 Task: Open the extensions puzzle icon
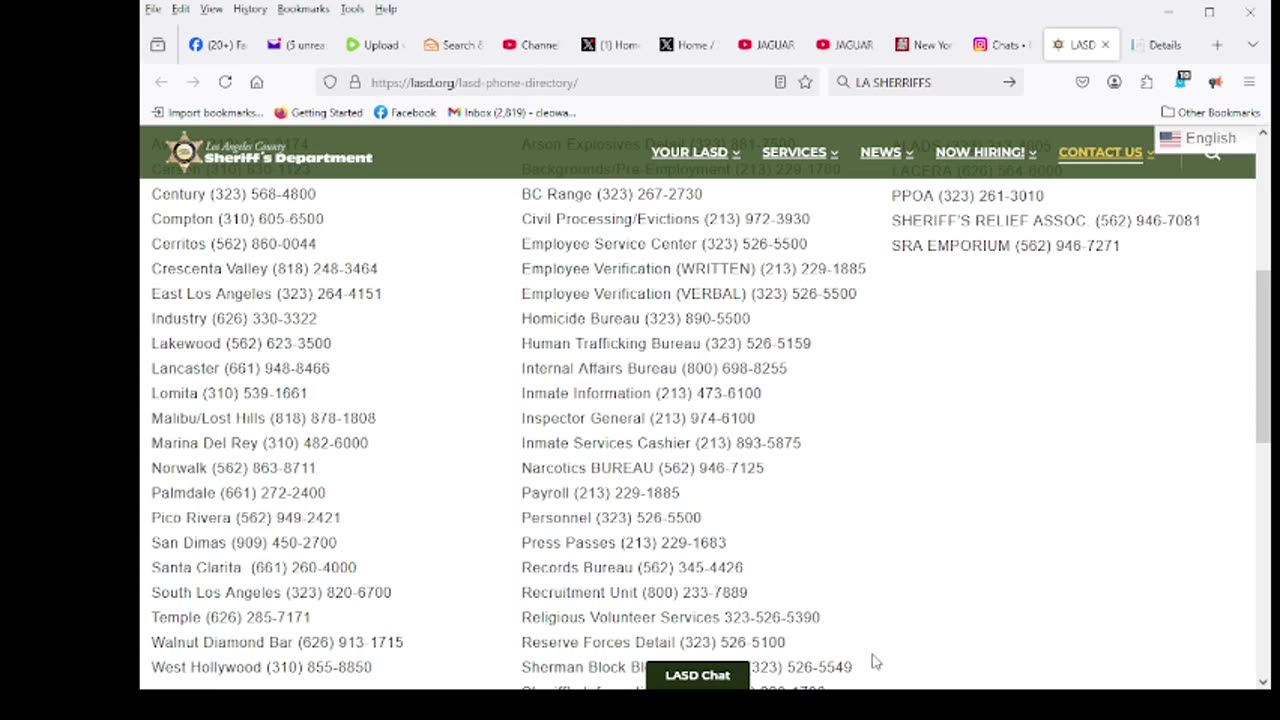pos(1146,82)
